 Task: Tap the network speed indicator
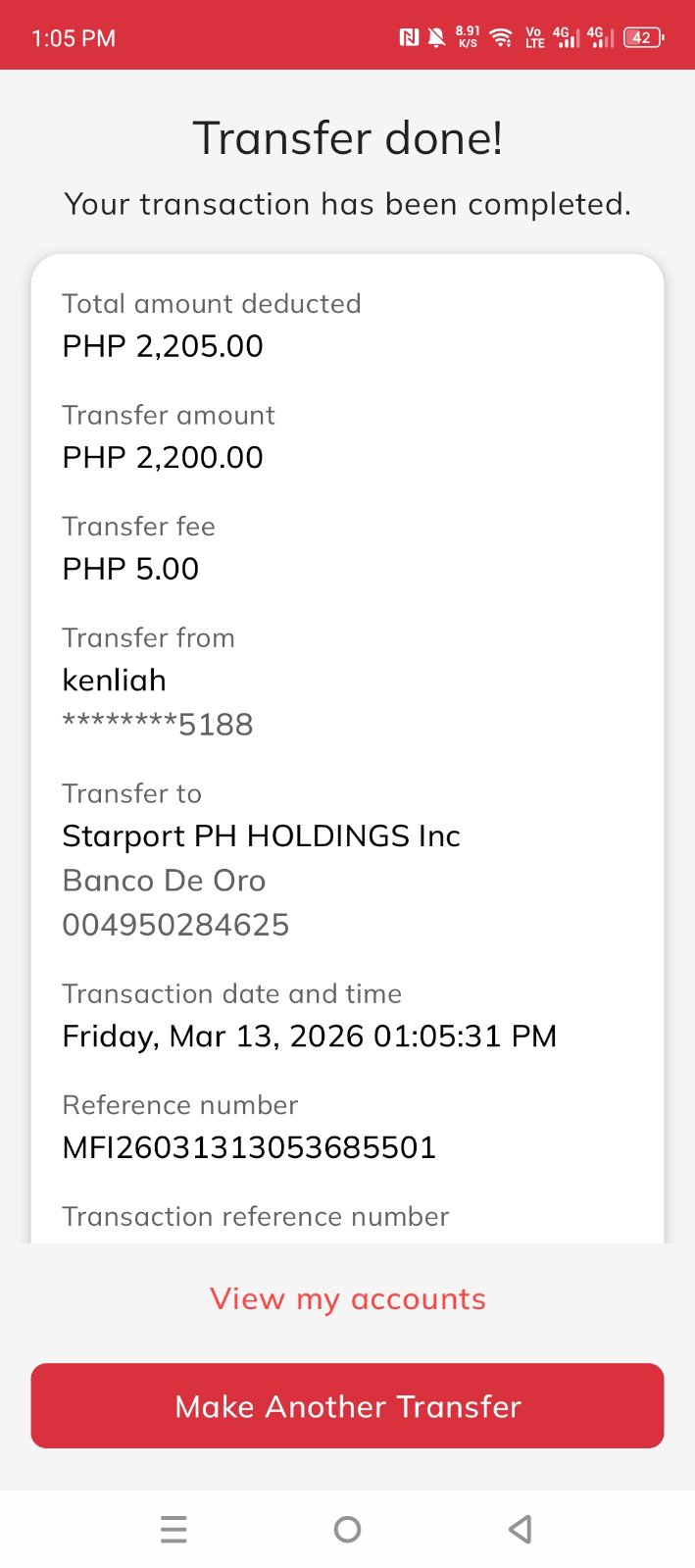click(x=468, y=37)
